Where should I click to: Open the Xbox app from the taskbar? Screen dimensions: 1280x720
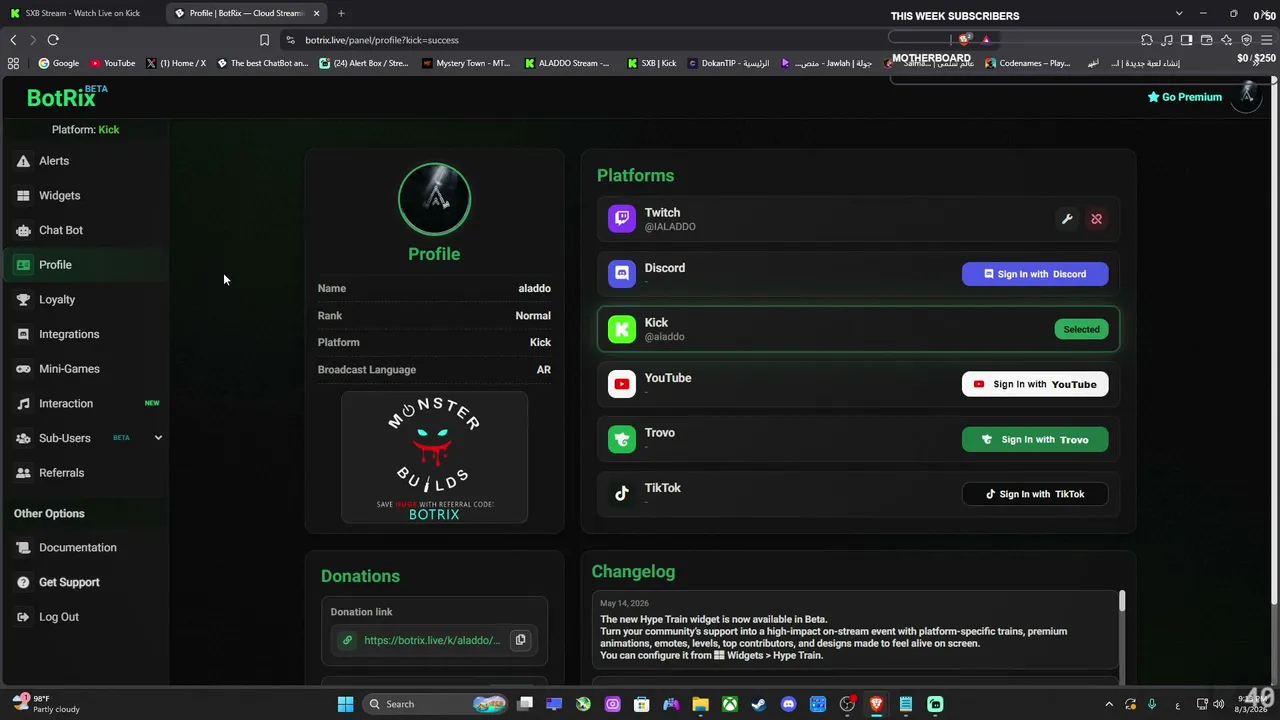[730, 704]
